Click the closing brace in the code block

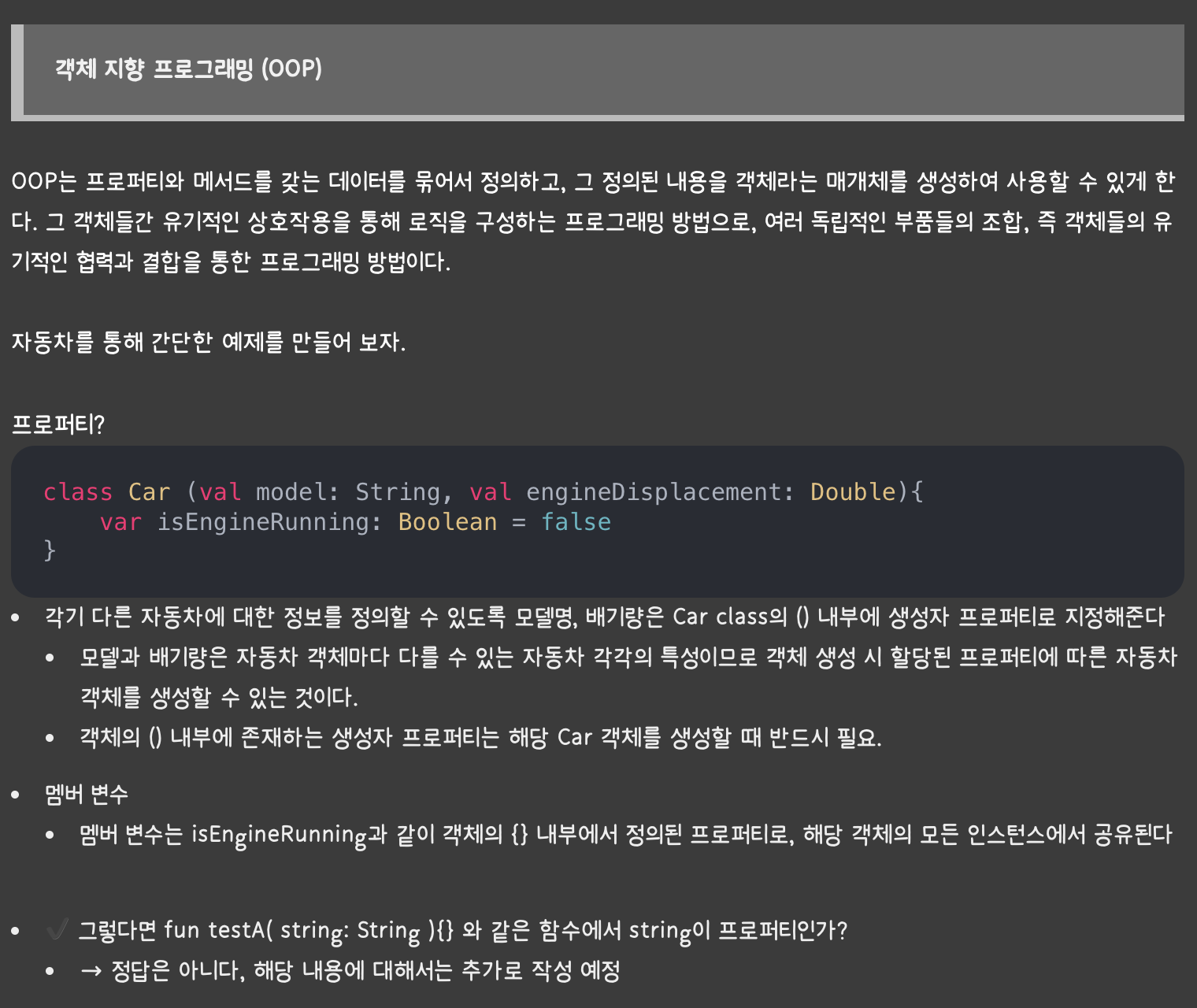coord(50,550)
